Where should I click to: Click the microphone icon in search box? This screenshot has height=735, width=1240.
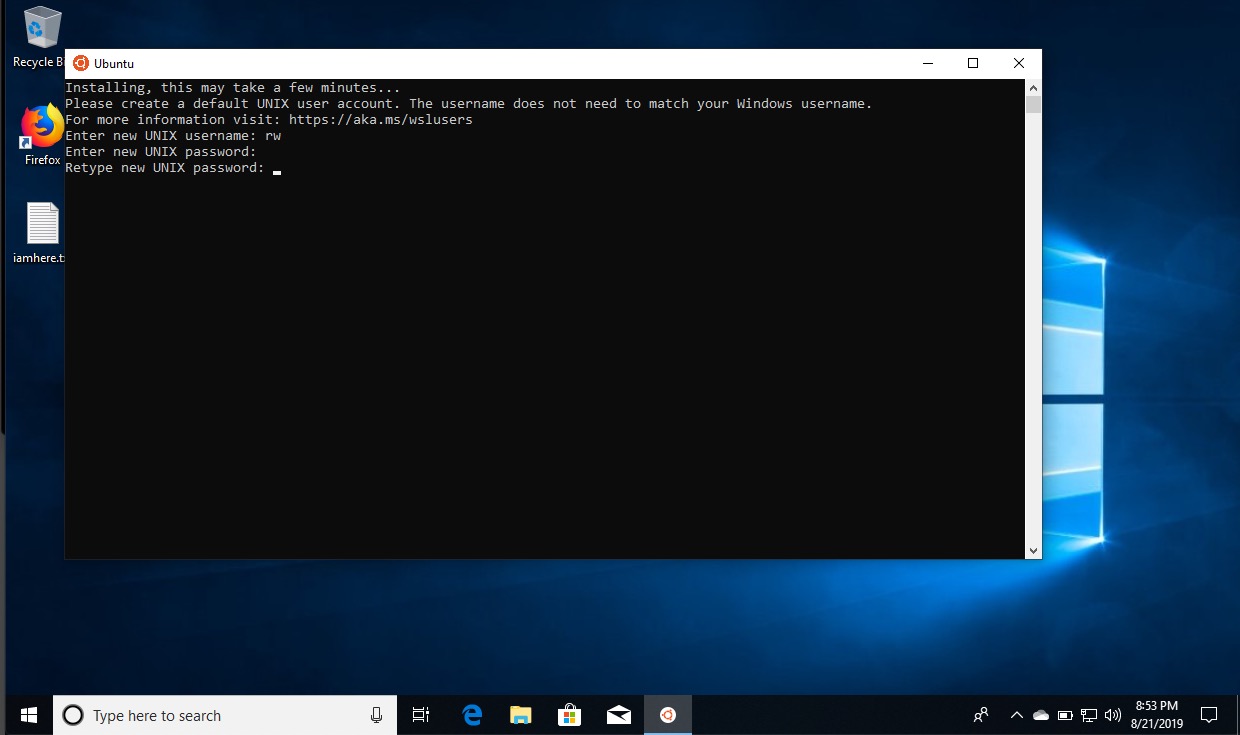[376, 715]
